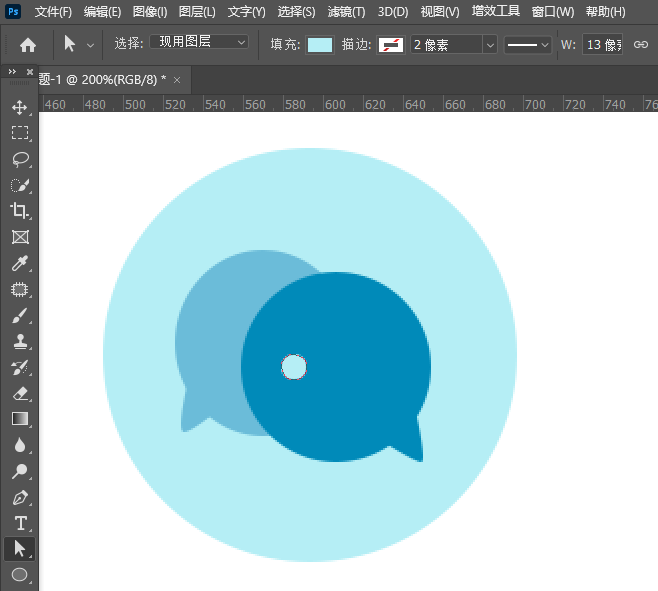Activate the Crop tool
The height and width of the screenshot is (591, 658).
19,211
